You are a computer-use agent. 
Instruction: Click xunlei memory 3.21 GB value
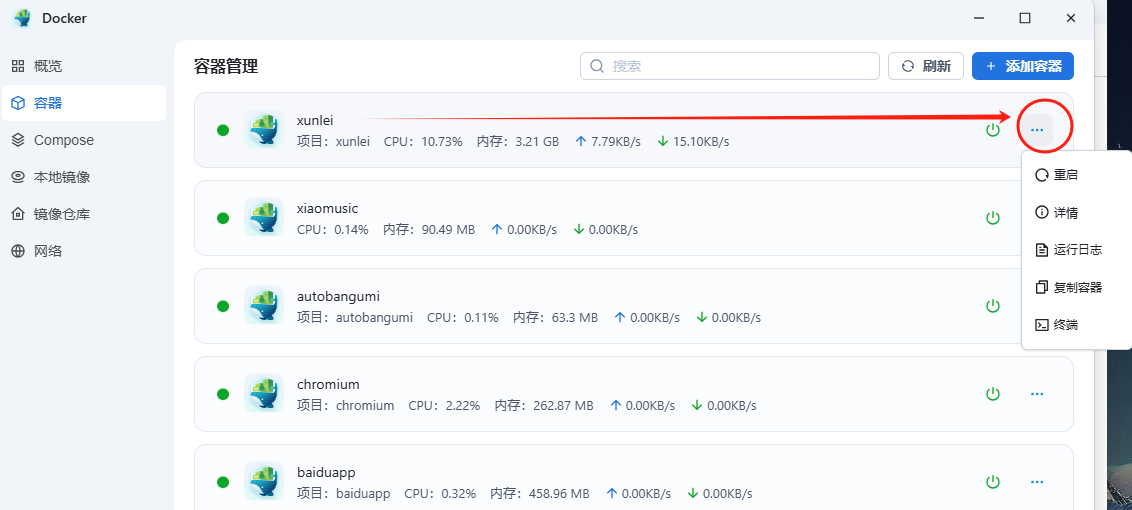537,142
